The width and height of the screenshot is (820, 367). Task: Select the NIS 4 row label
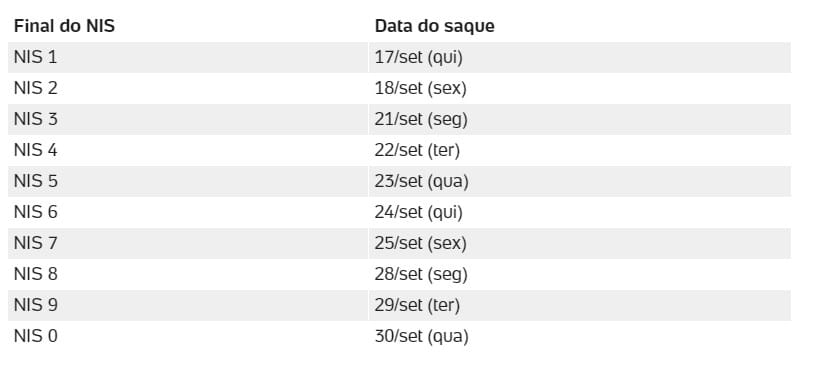(36, 151)
